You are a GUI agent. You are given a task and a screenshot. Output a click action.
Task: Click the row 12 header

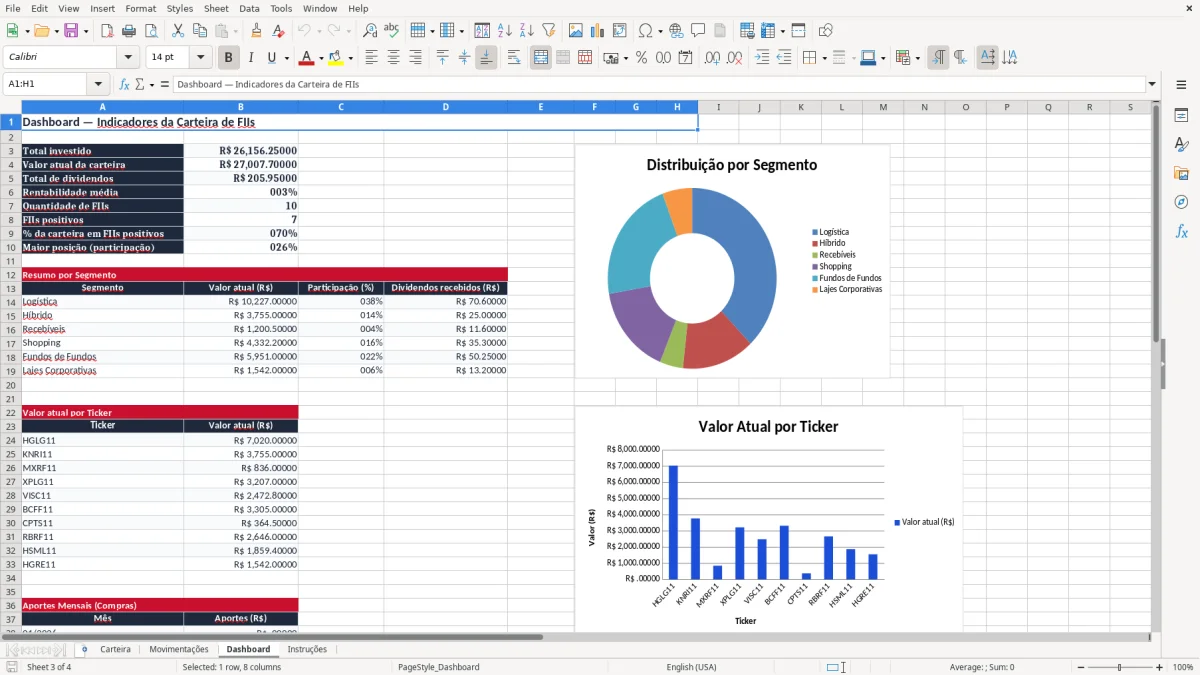[x=10, y=275]
